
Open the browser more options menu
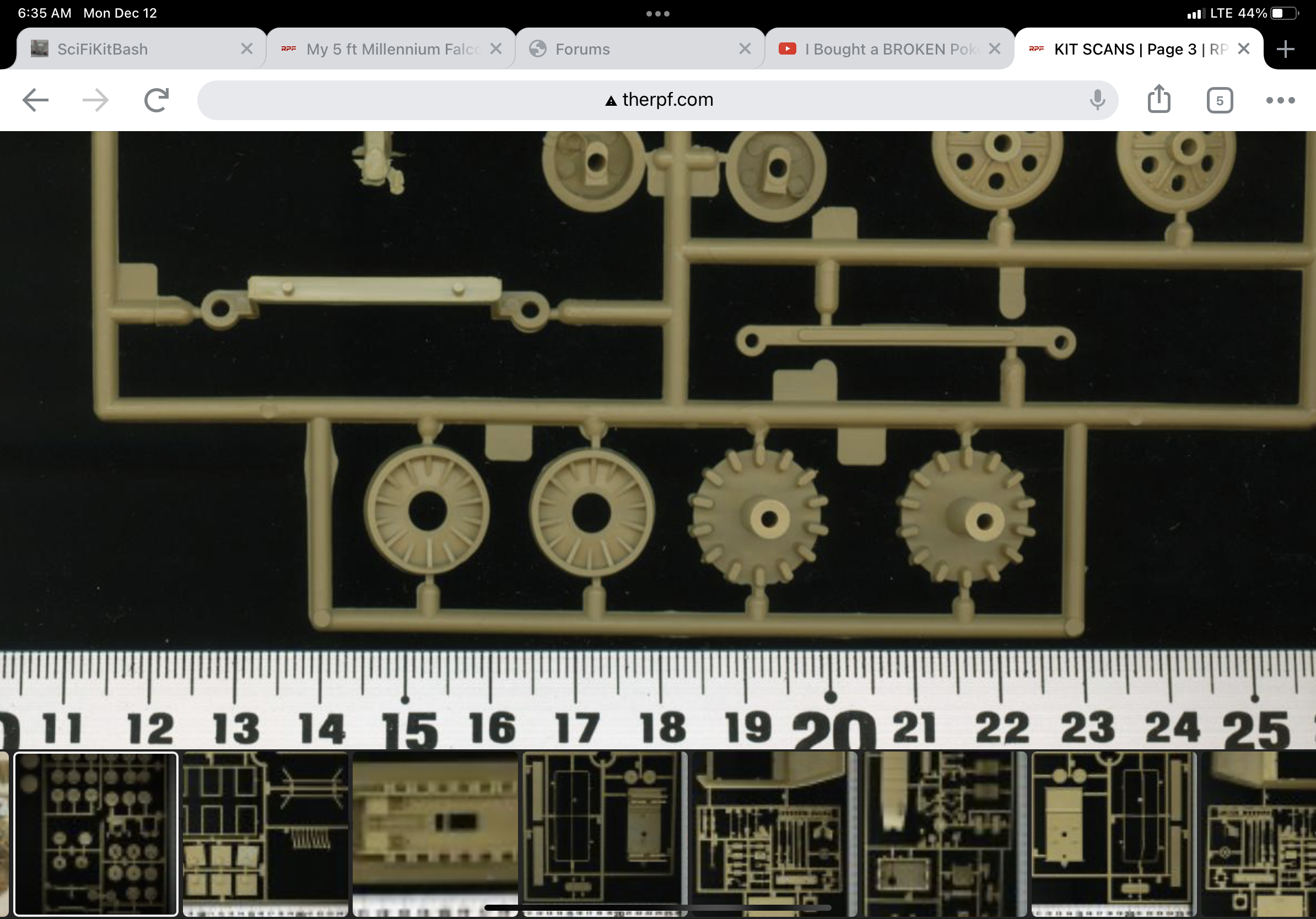pos(1281,100)
